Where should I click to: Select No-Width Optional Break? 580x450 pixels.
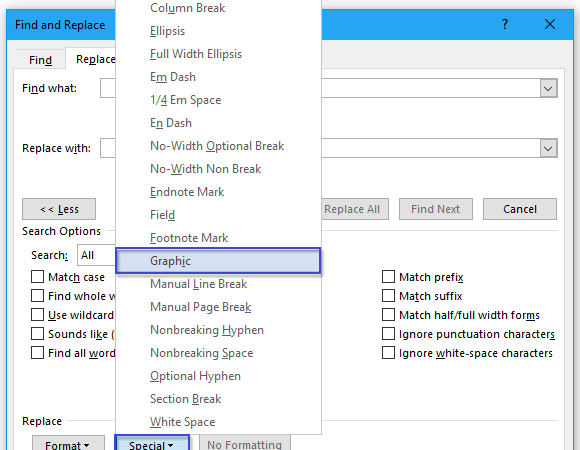[x=218, y=146]
